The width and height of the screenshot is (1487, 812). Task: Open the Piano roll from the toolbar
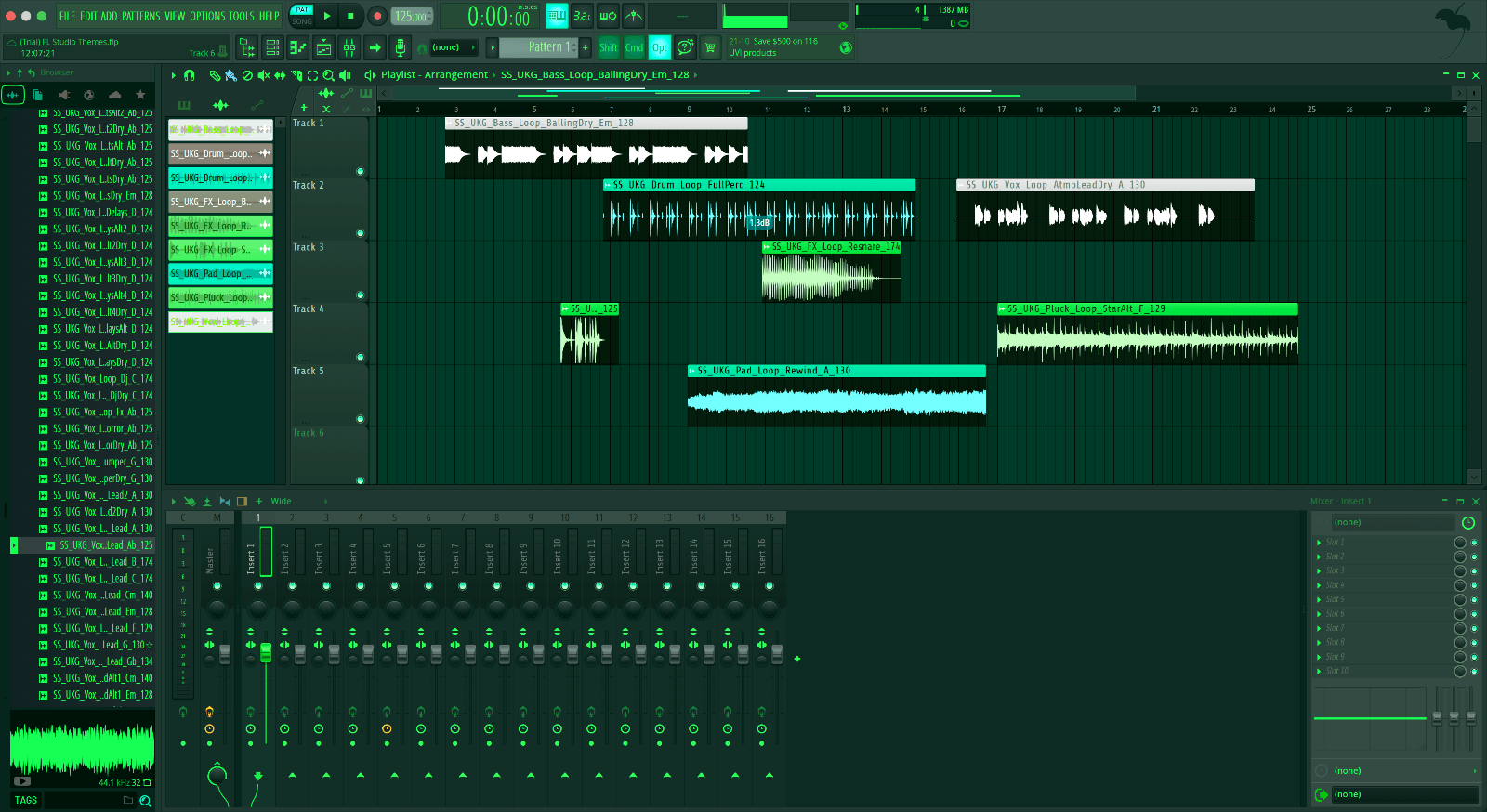[298, 47]
